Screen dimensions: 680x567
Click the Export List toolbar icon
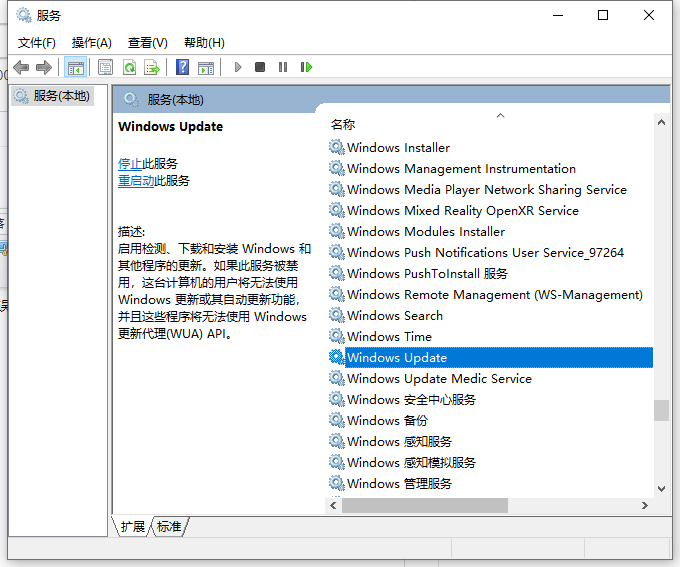coord(152,67)
